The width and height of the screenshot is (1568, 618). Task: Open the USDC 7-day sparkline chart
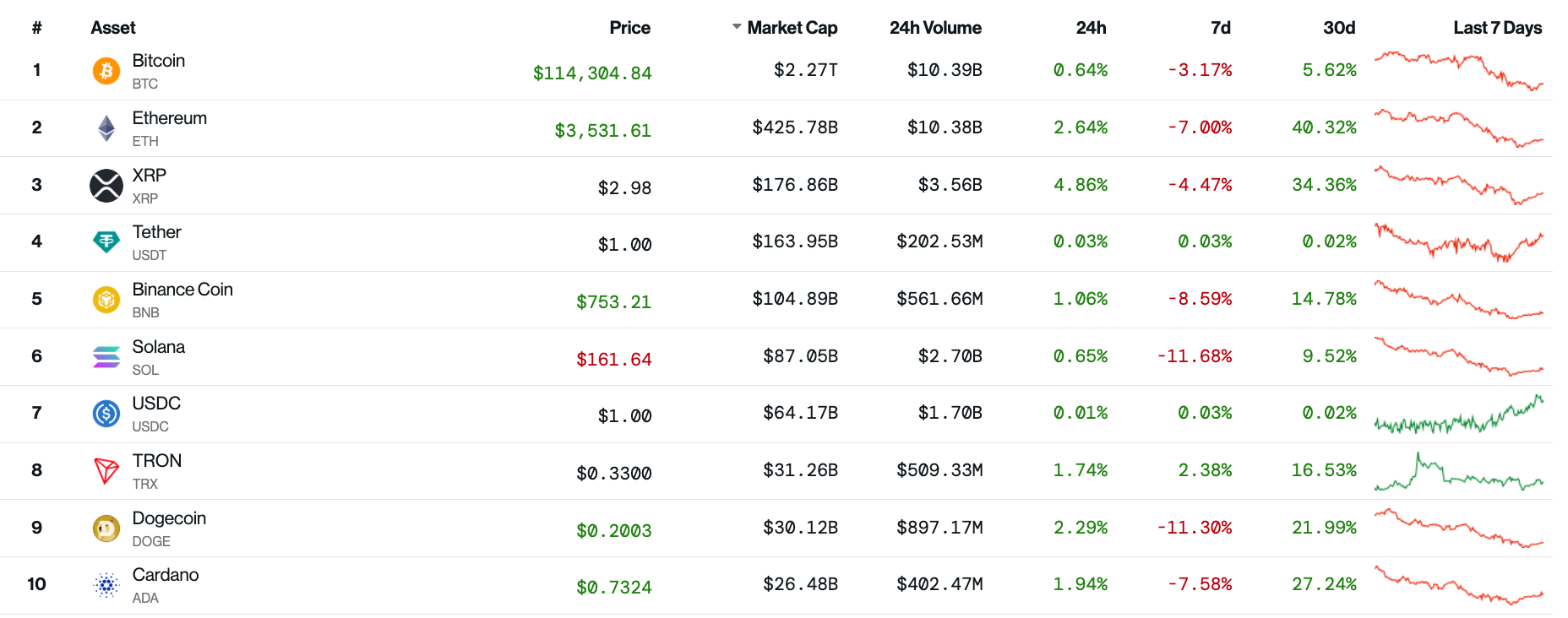click(1458, 415)
